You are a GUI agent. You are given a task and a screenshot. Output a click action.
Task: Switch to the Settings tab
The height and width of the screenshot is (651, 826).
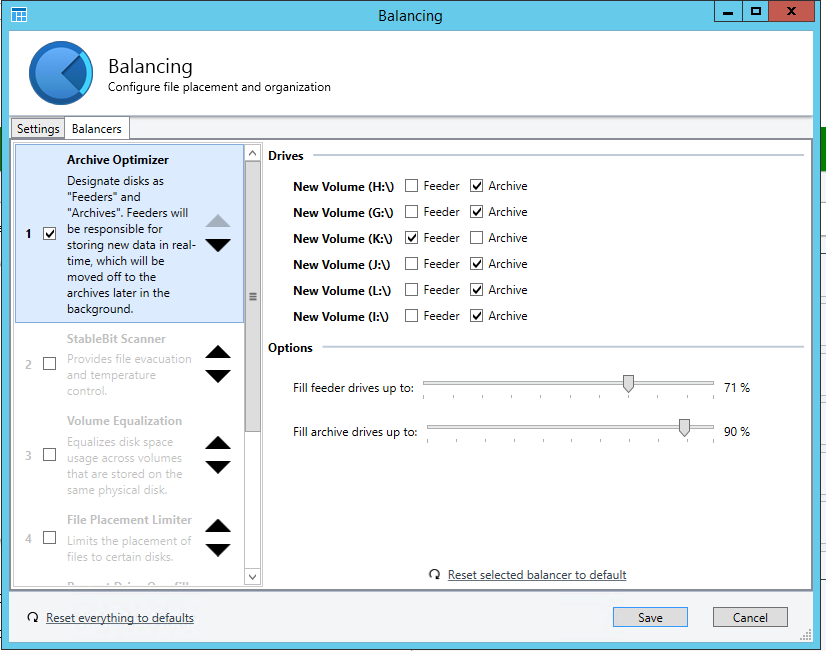38,129
